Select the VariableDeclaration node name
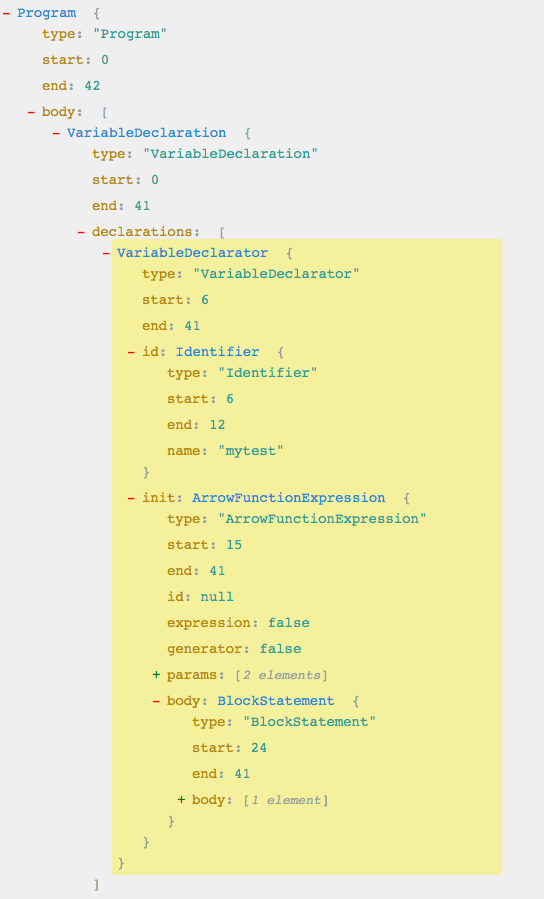This screenshot has width=544, height=899. (x=146, y=133)
